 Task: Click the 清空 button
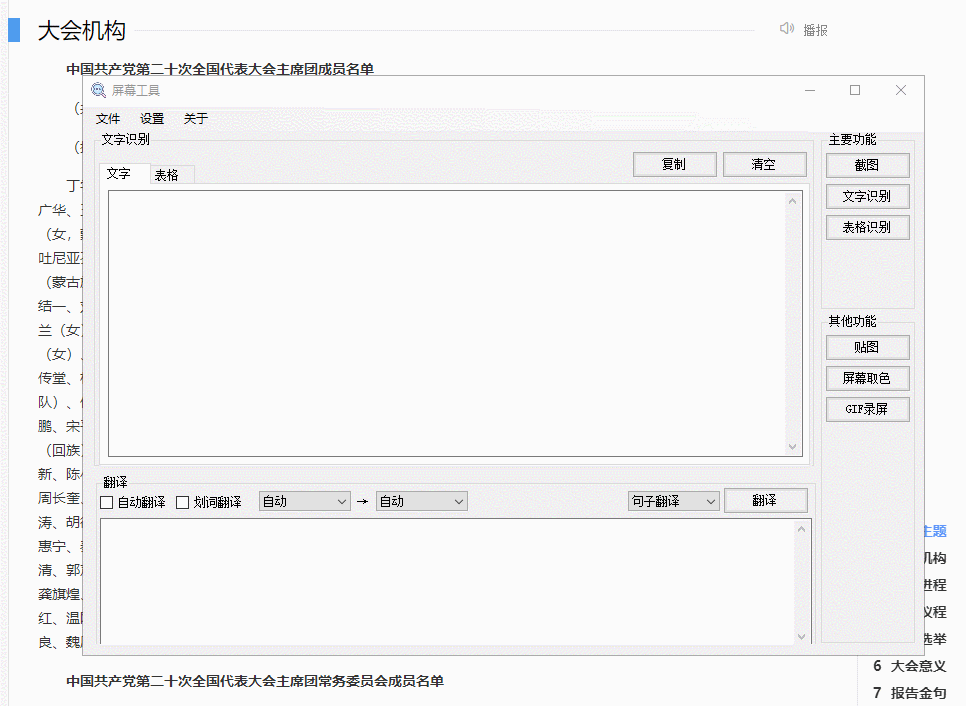tap(765, 164)
